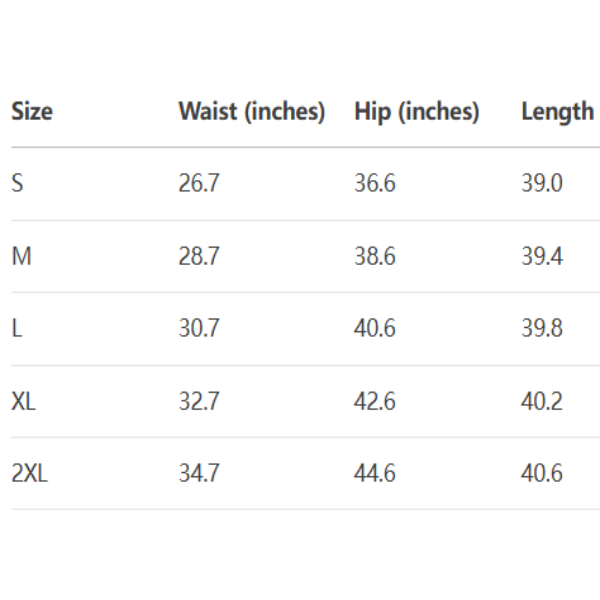Image resolution: width=600 pixels, height=600 pixels.
Task: Select the 40.6 hip value
Action: pos(375,329)
